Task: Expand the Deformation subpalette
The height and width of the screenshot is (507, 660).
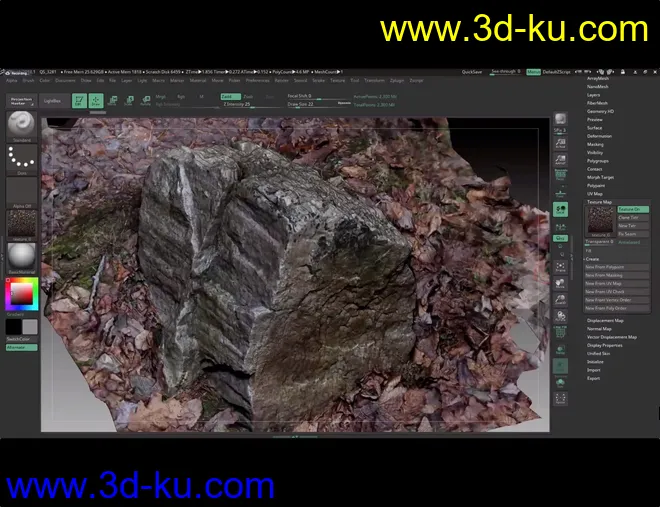Action: [599, 136]
